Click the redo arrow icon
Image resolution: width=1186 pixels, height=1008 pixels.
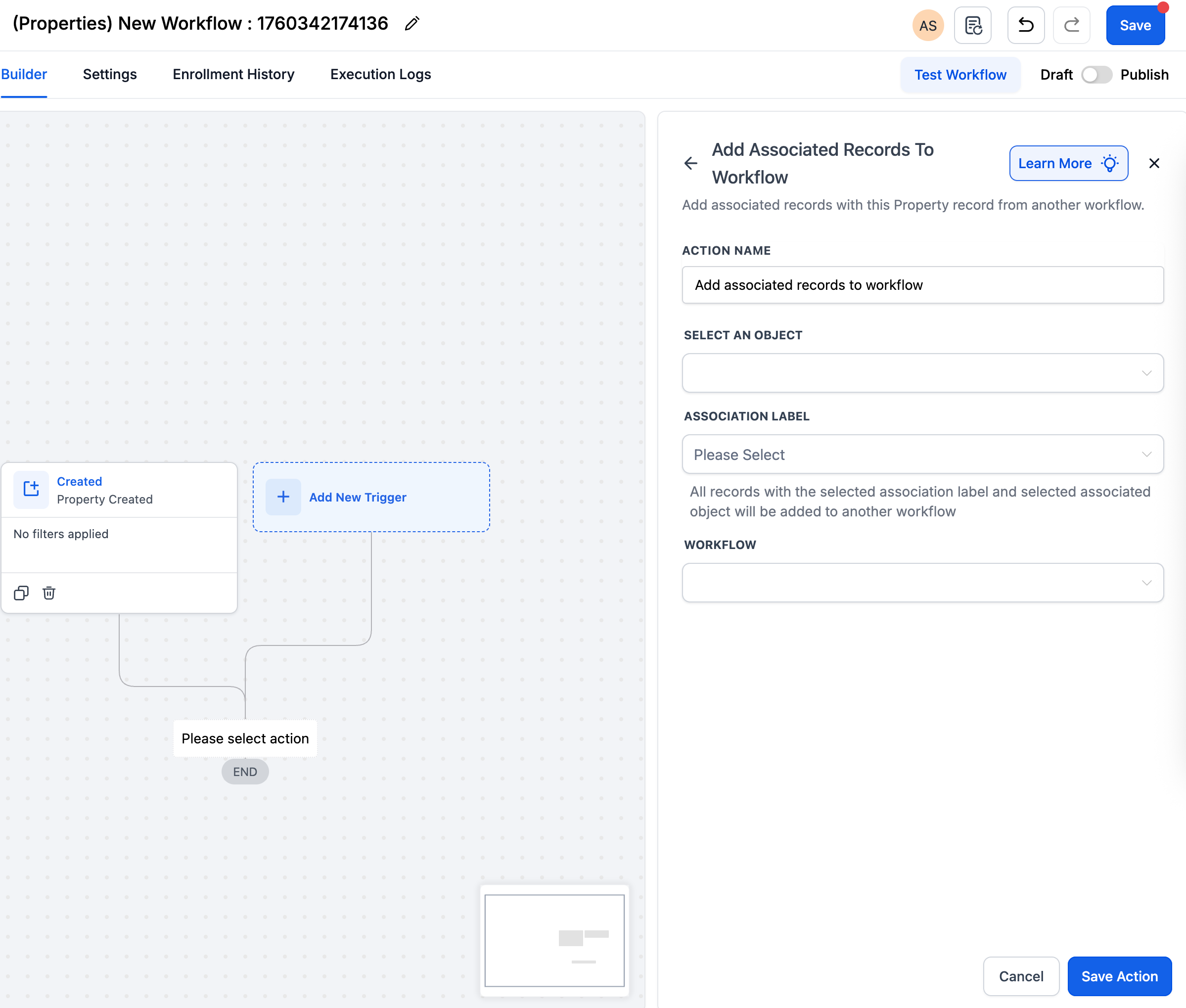point(1071,25)
